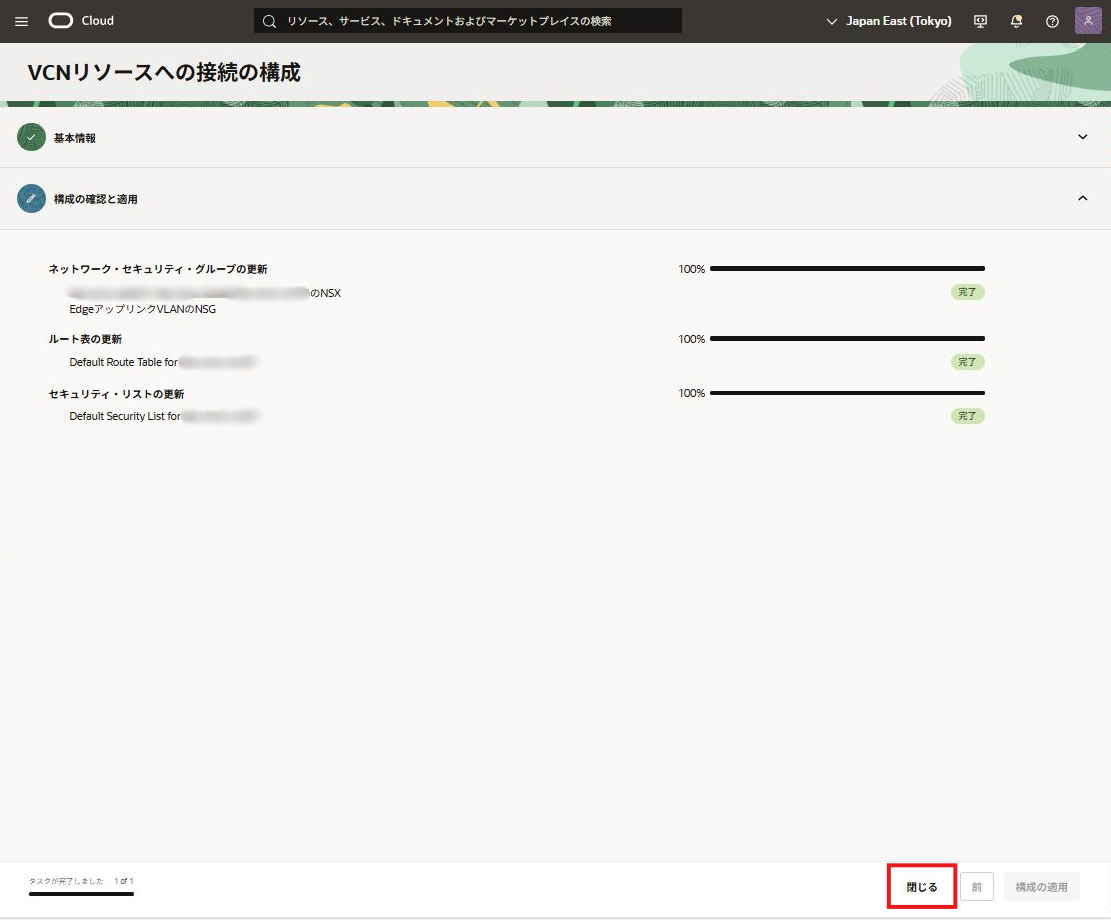This screenshot has height=920, width=1111.
Task: Click the pencil icon beside 構成の確認と適用
Action: 32,199
